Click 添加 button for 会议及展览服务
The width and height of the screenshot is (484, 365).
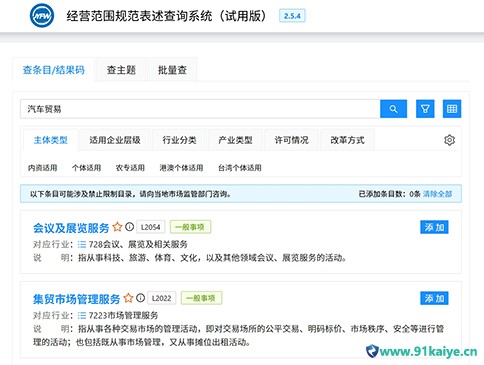(x=434, y=227)
